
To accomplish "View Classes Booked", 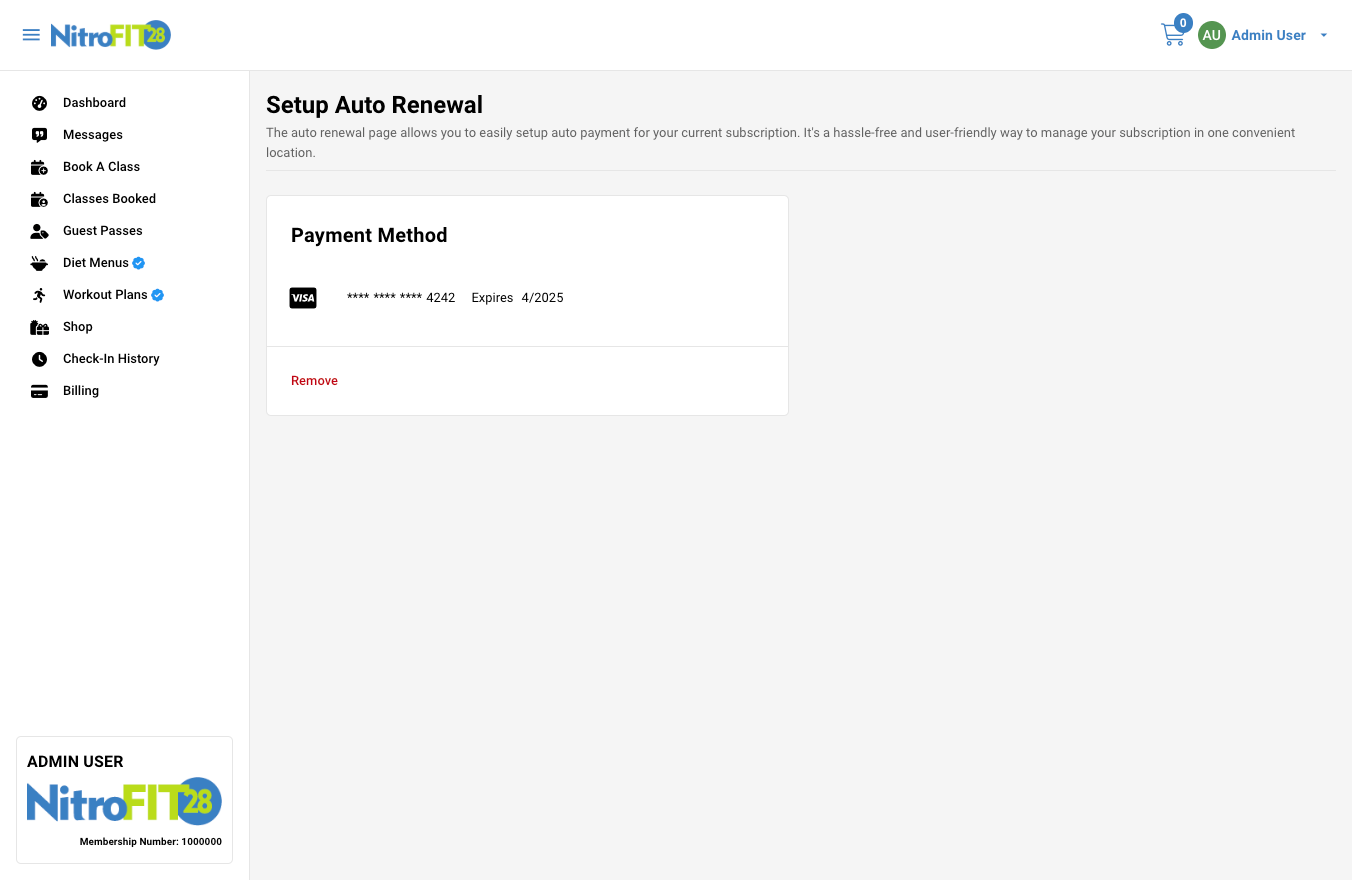I will 109,198.
